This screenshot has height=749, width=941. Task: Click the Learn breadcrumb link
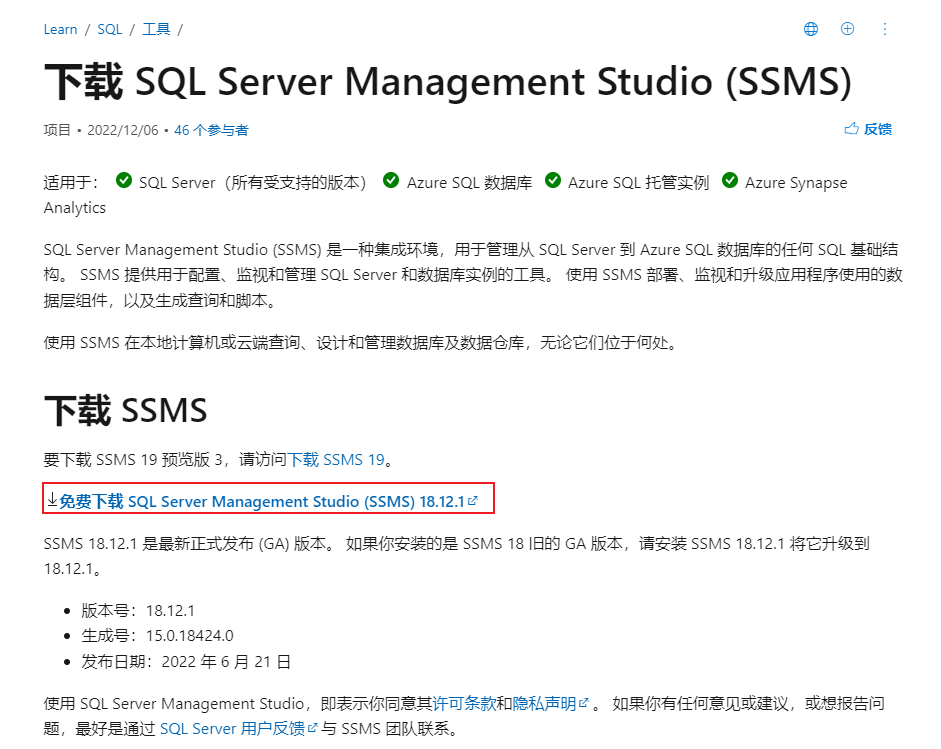coord(60,29)
